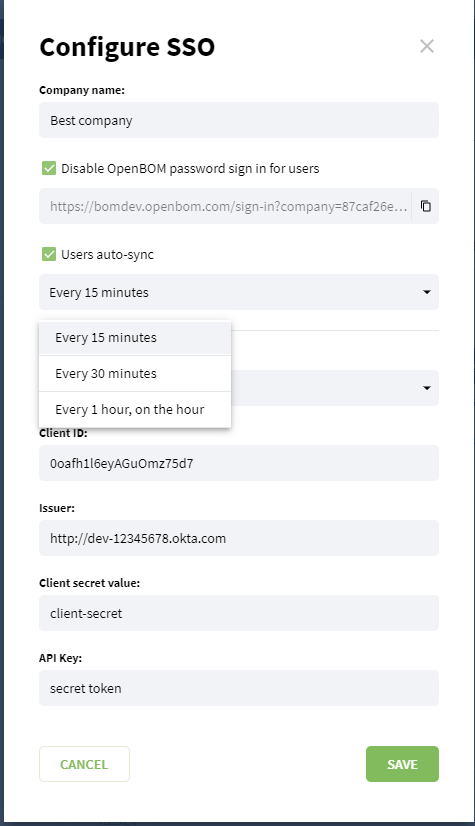Toggle the Users auto-sync checkbox
The image size is (475, 826).
(49, 254)
